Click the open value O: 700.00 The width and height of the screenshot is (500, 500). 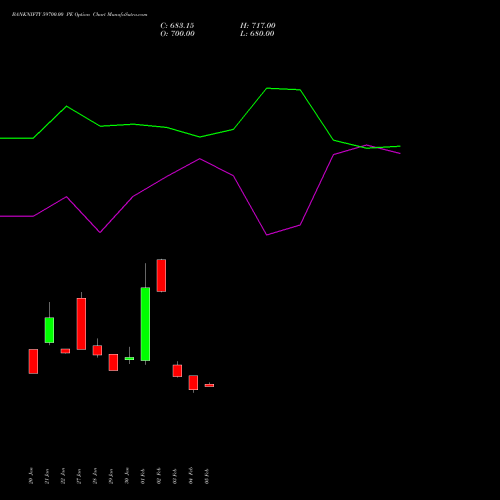point(177,34)
